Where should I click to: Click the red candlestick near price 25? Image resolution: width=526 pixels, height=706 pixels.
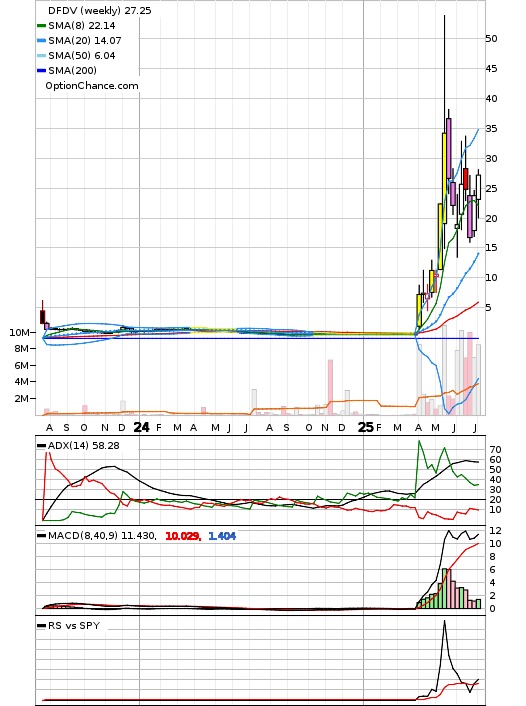(x=466, y=179)
